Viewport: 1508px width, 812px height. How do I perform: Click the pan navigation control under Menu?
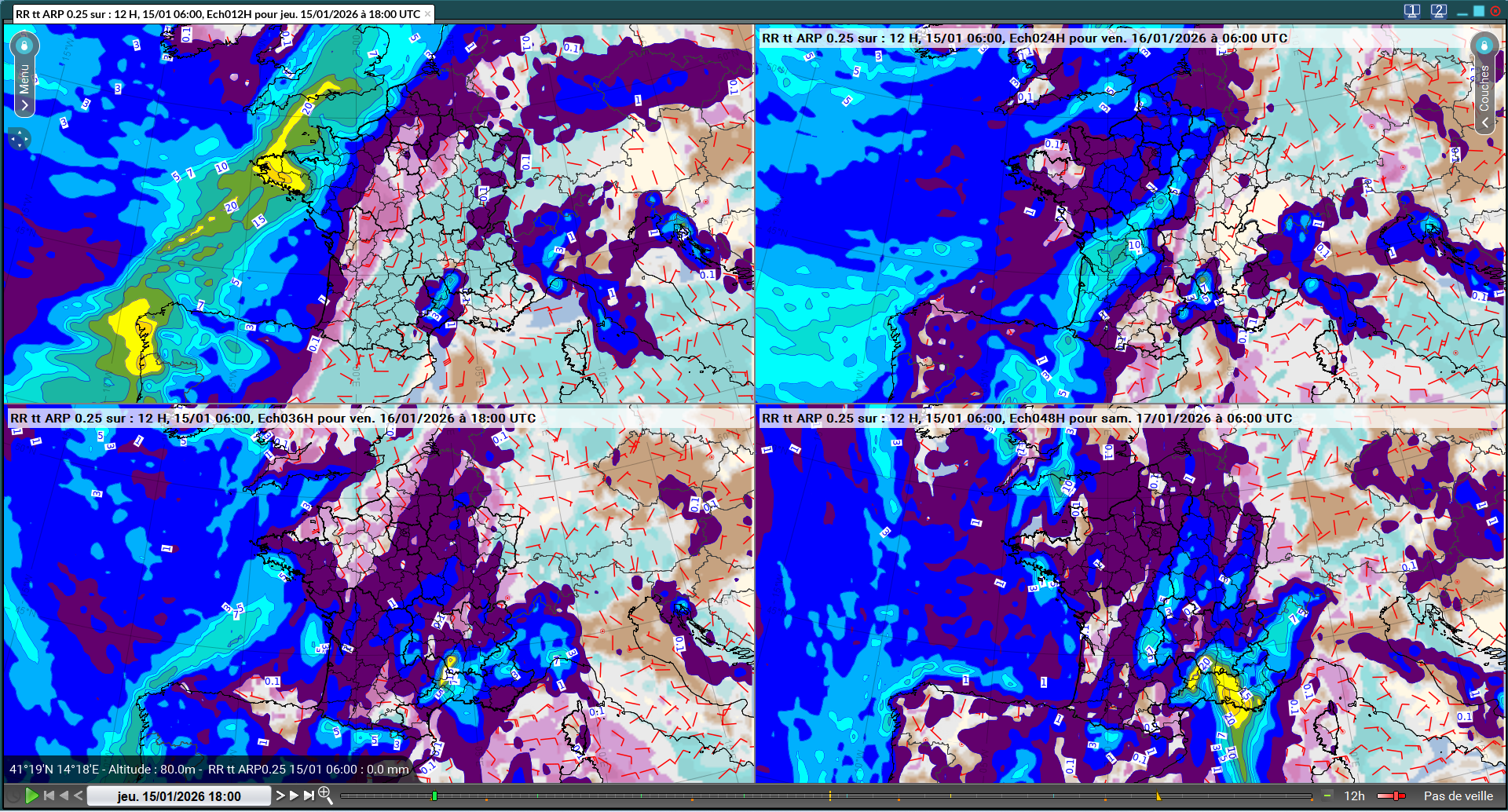(20, 139)
